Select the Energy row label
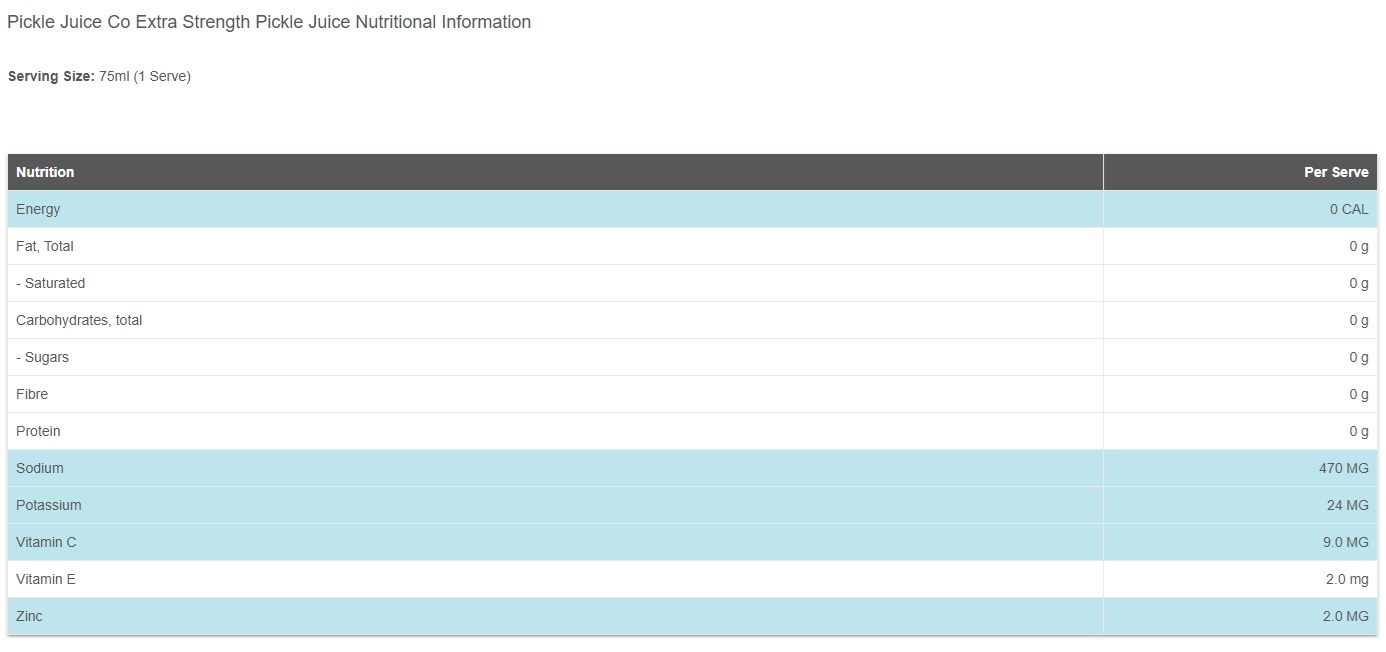 (38, 209)
